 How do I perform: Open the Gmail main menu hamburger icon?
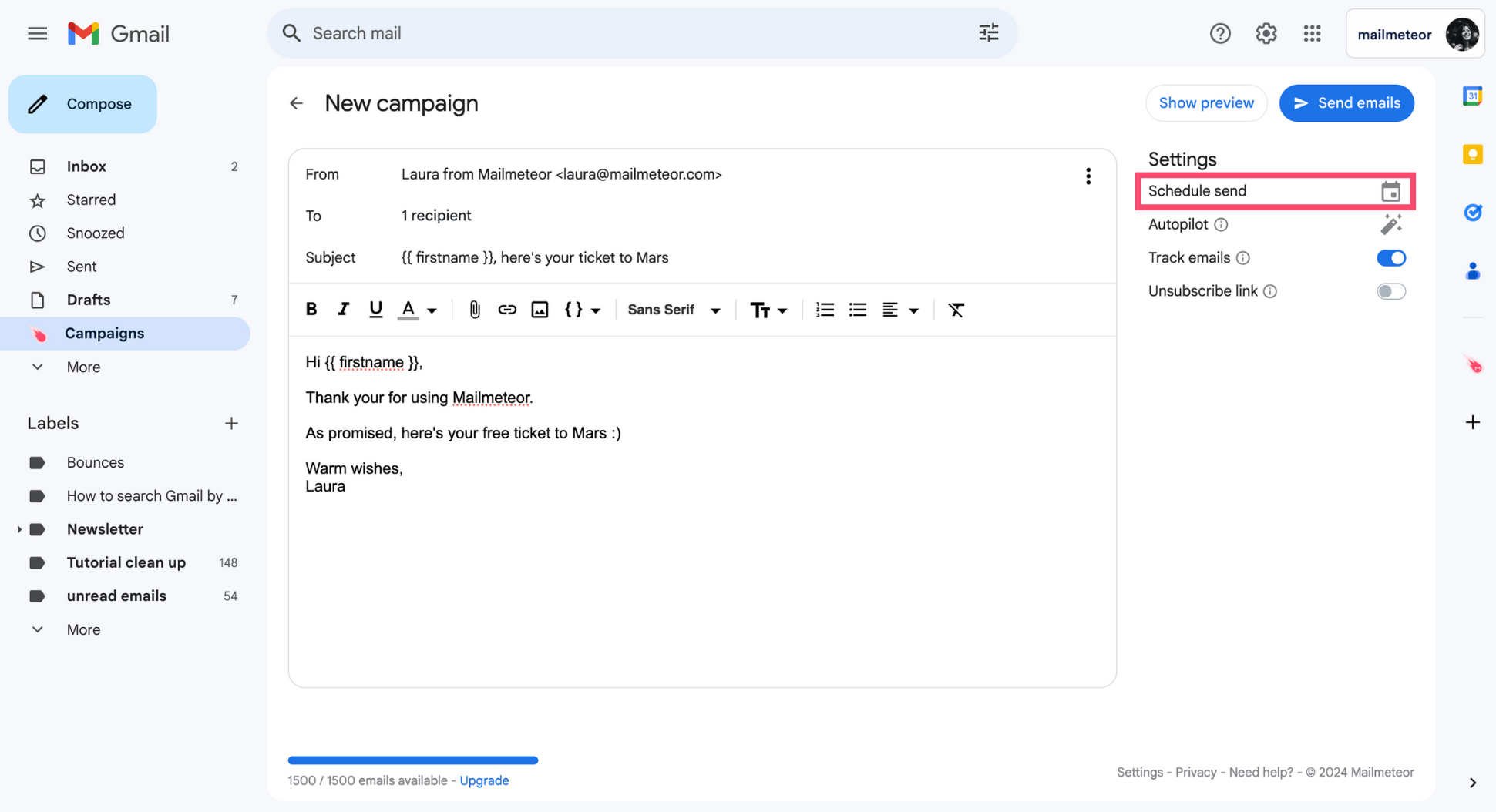click(x=37, y=33)
